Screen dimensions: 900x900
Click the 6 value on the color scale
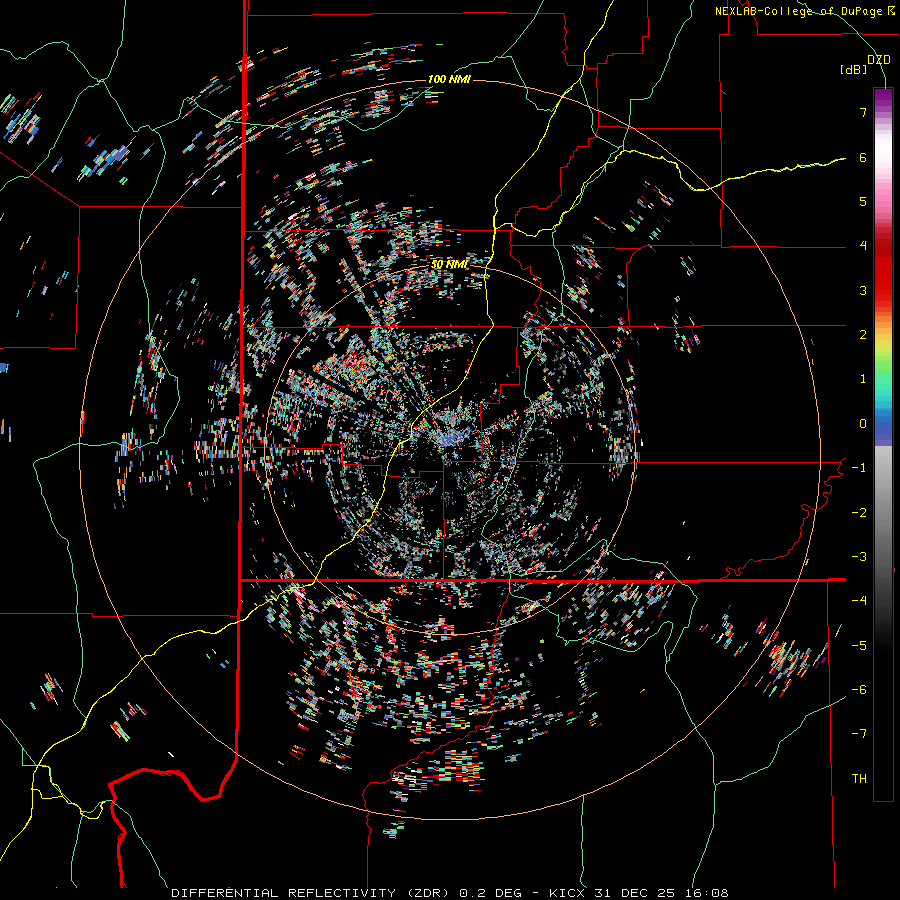click(863, 157)
